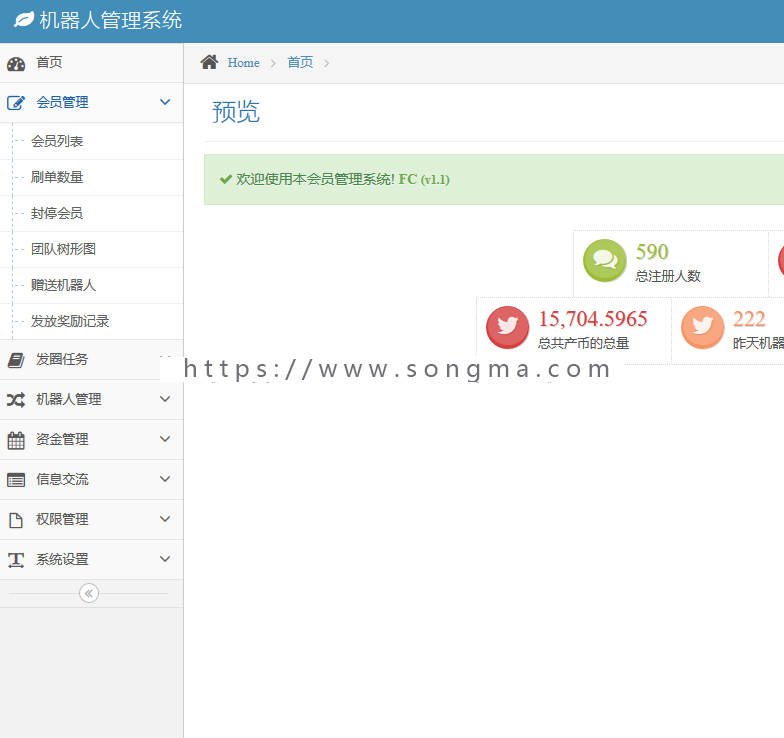Image resolution: width=784 pixels, height=738 pixels.
Task: Click the leaf logo in the header
Action: (x=24, y=20)
